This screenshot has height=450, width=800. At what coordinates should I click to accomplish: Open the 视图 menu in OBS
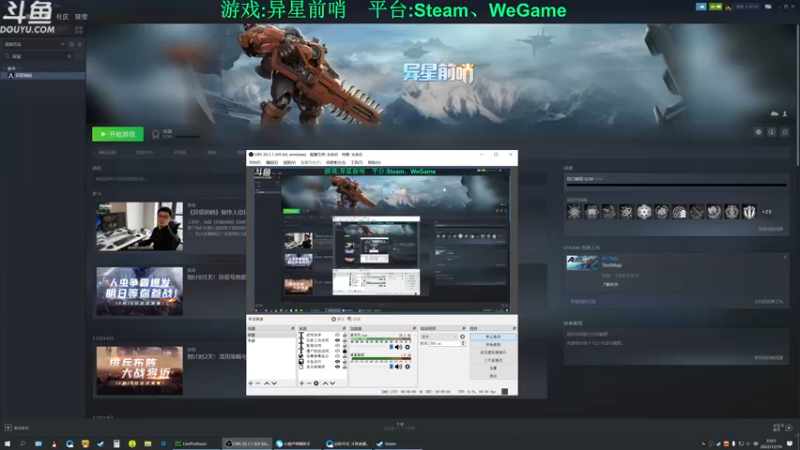pyautogui.click(x=289, y=162)
